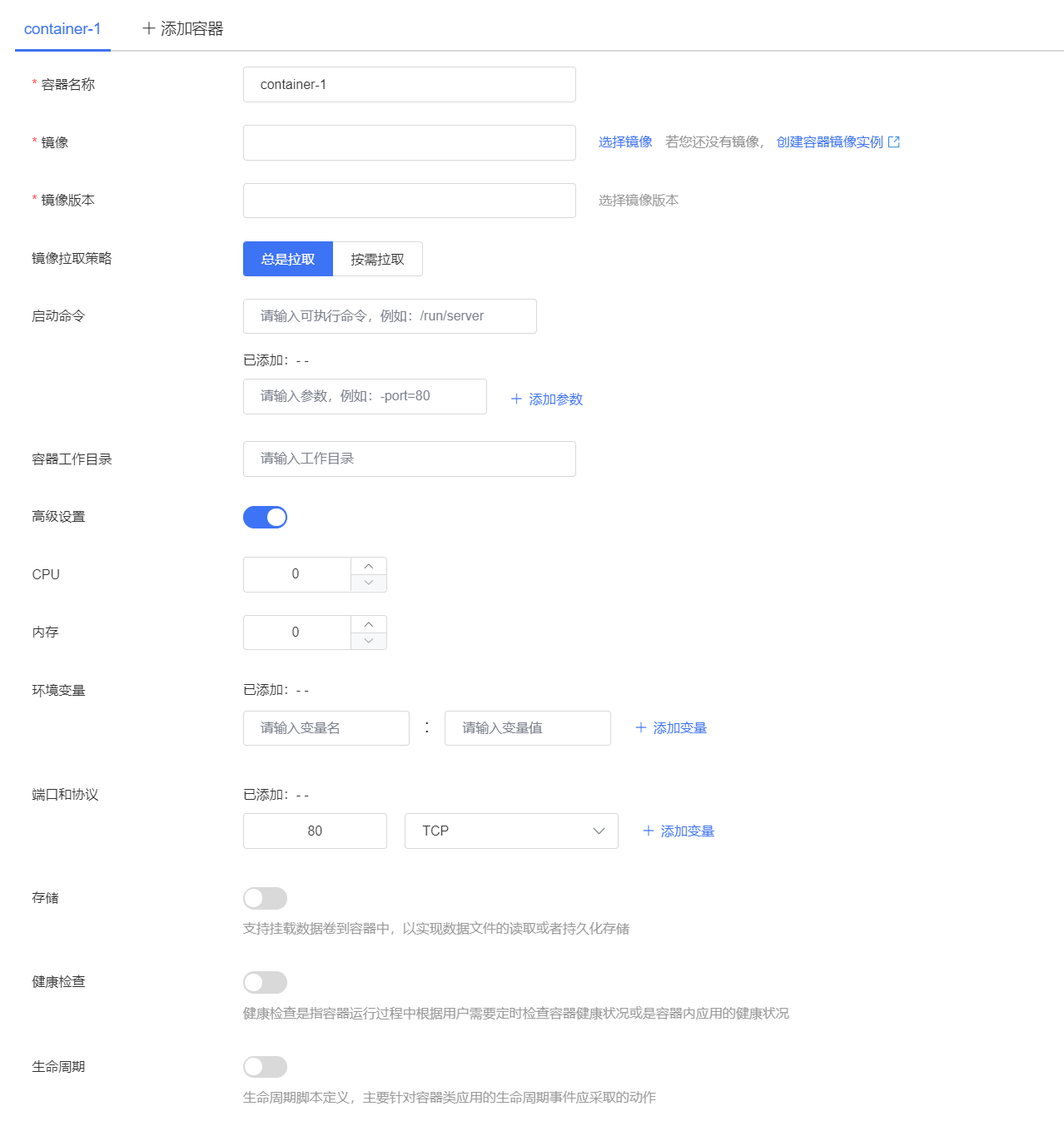1064x1141 pixels.
Task: Open the 添加容器 tab
Action: [183, 29]
